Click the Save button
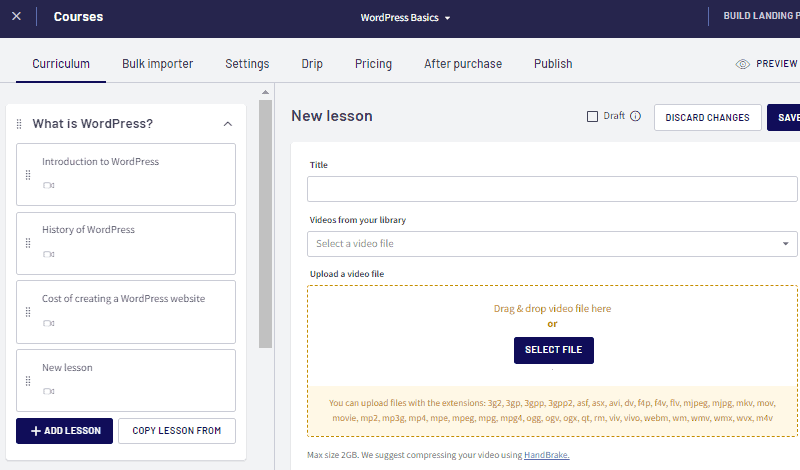 pos(784,117)
